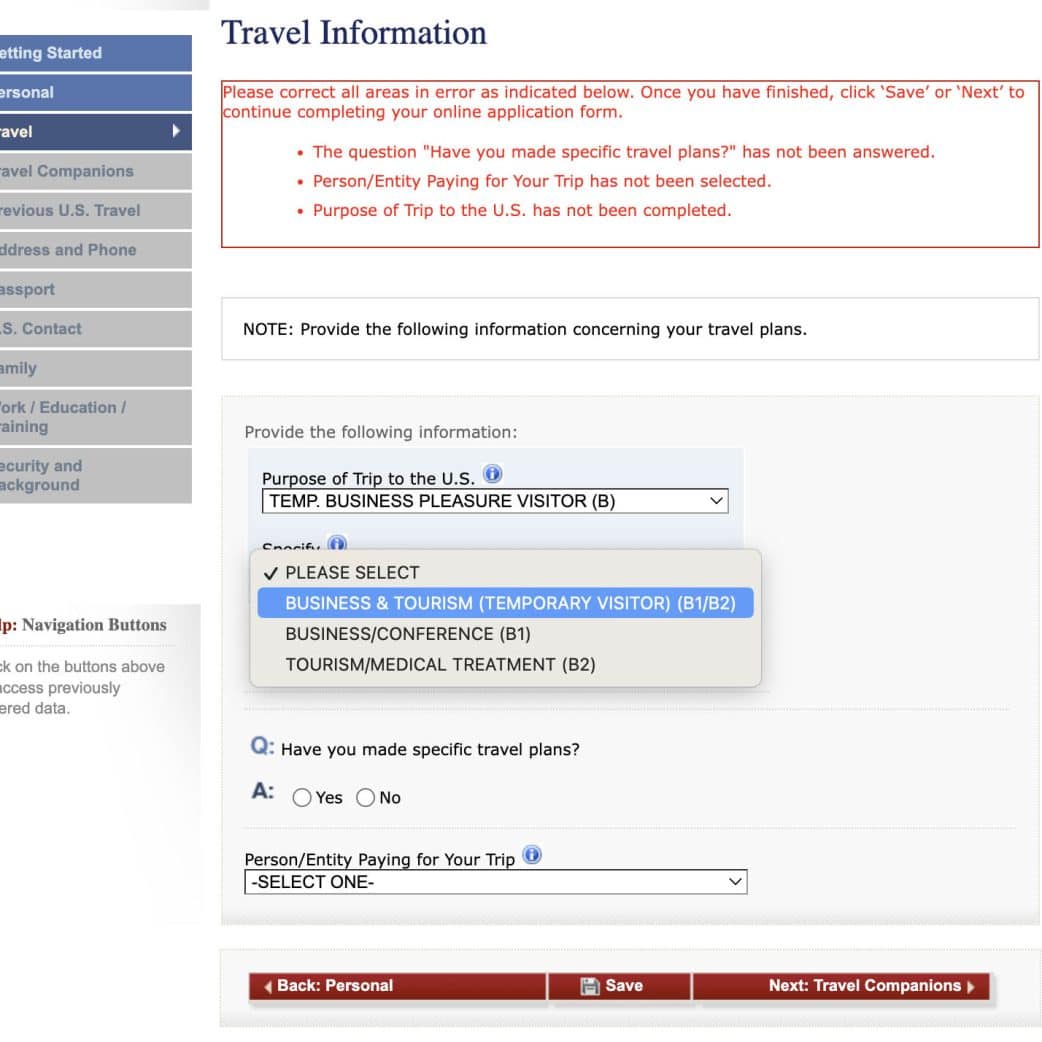This screenshot has width=1042, height=1042.
Task: Click the floppy disk icon on Save
Action: coord(590,986)
